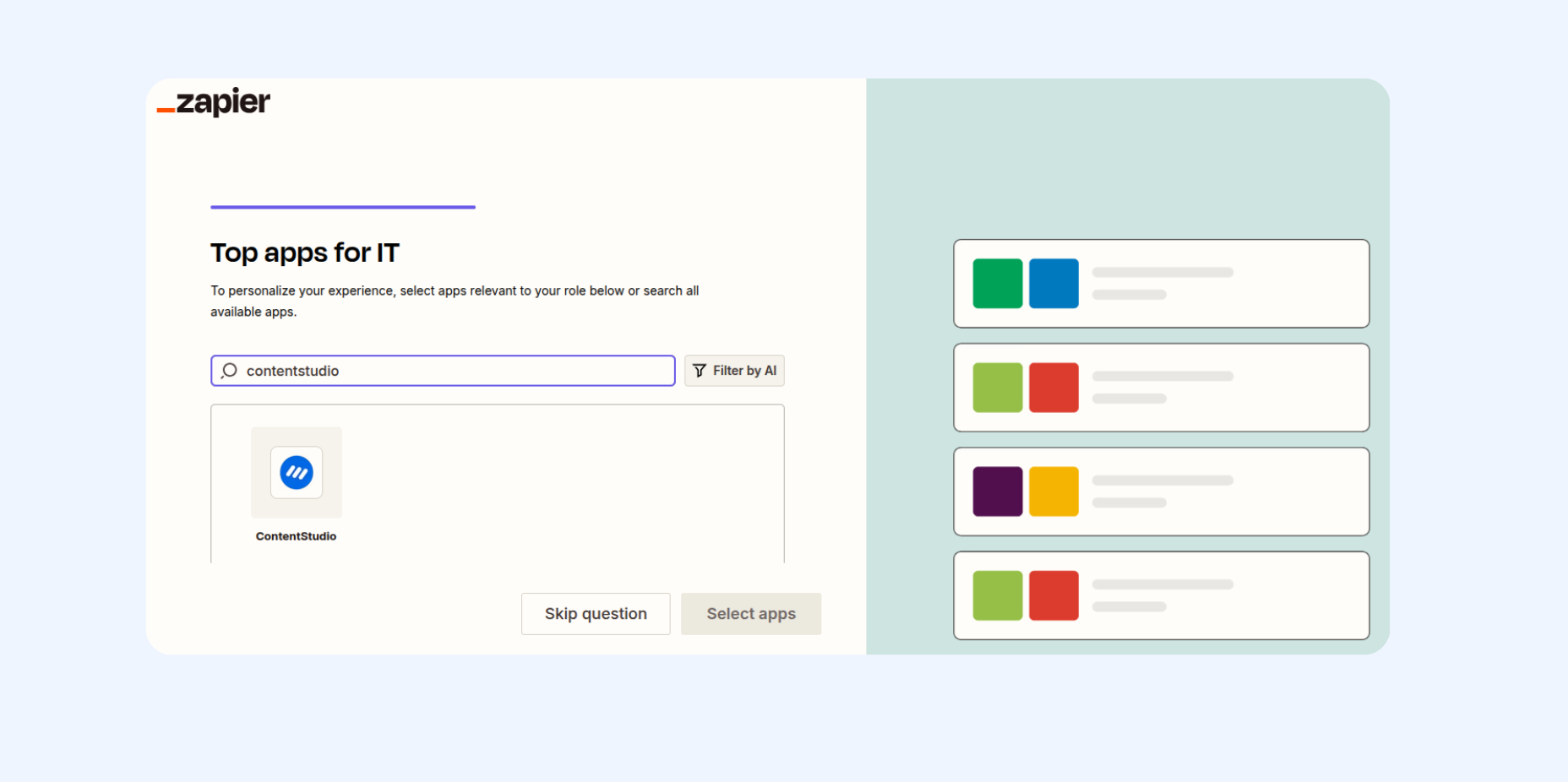
Task: Click the funnel icon in Filter by AI
Action: pyautogui.click(x=700, y=371)
